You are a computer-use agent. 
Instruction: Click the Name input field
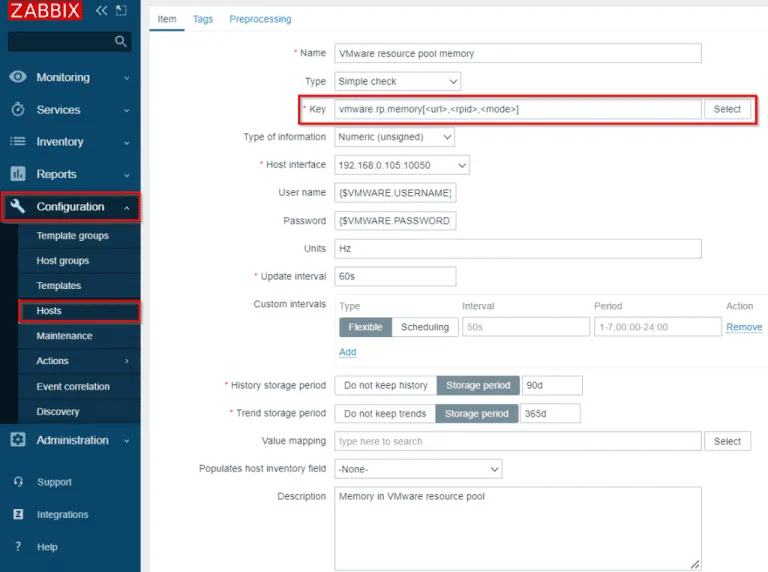pos(518,53)
